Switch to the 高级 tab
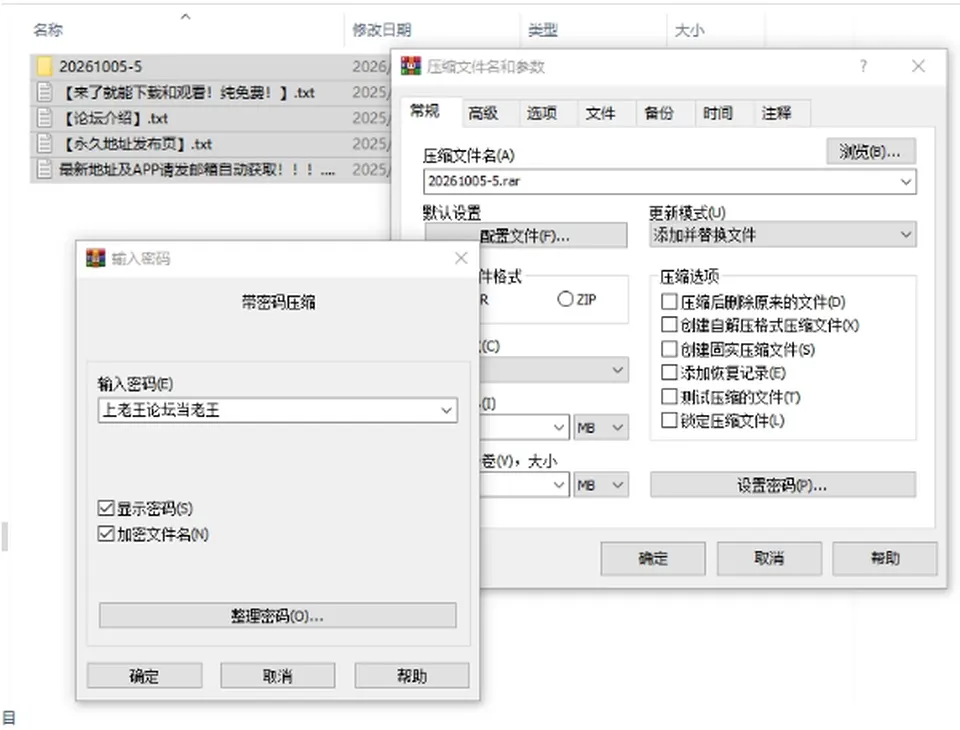The height and width of the screenshot is (730, 960). 483,113
